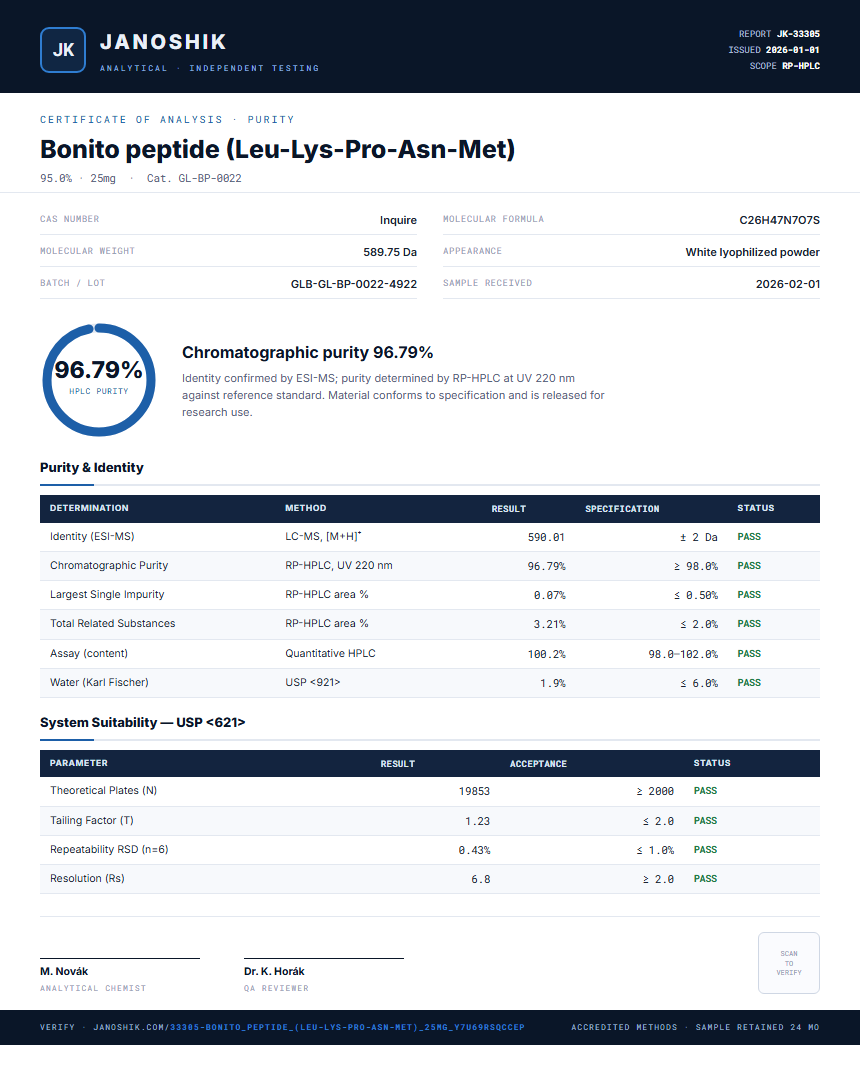The width and height of the screenshot is (860, 1073).
Task: Click the CAS number value Inquire
Action: 398,220
